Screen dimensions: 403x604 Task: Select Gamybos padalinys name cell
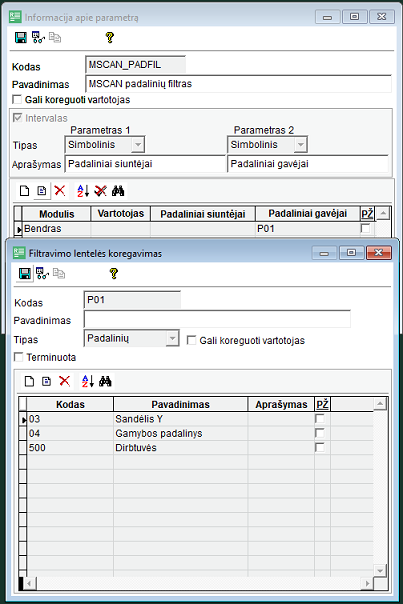pyautogui.click(x=180, y=433)
